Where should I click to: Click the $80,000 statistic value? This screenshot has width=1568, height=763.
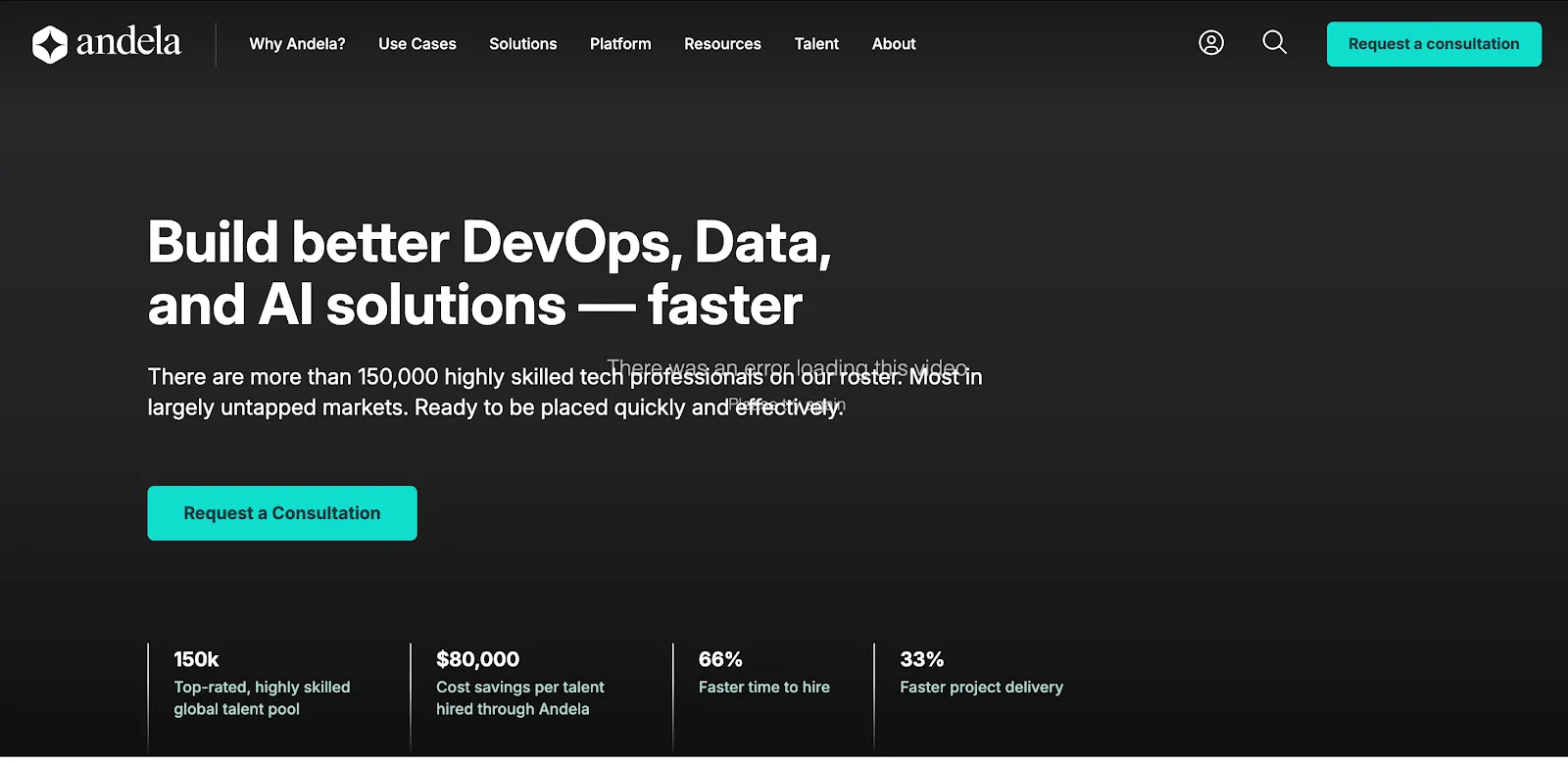point(477,659)
